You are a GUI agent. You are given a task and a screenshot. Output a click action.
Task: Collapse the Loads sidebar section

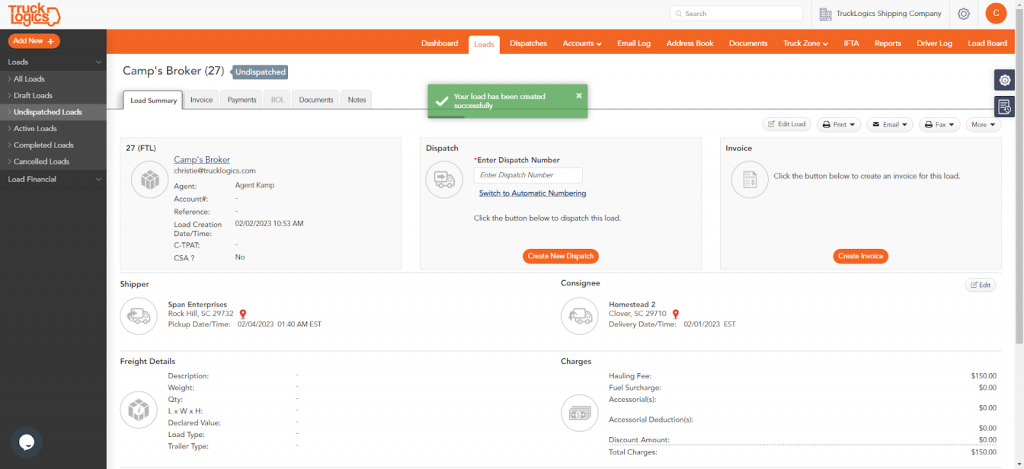[53, 62]
